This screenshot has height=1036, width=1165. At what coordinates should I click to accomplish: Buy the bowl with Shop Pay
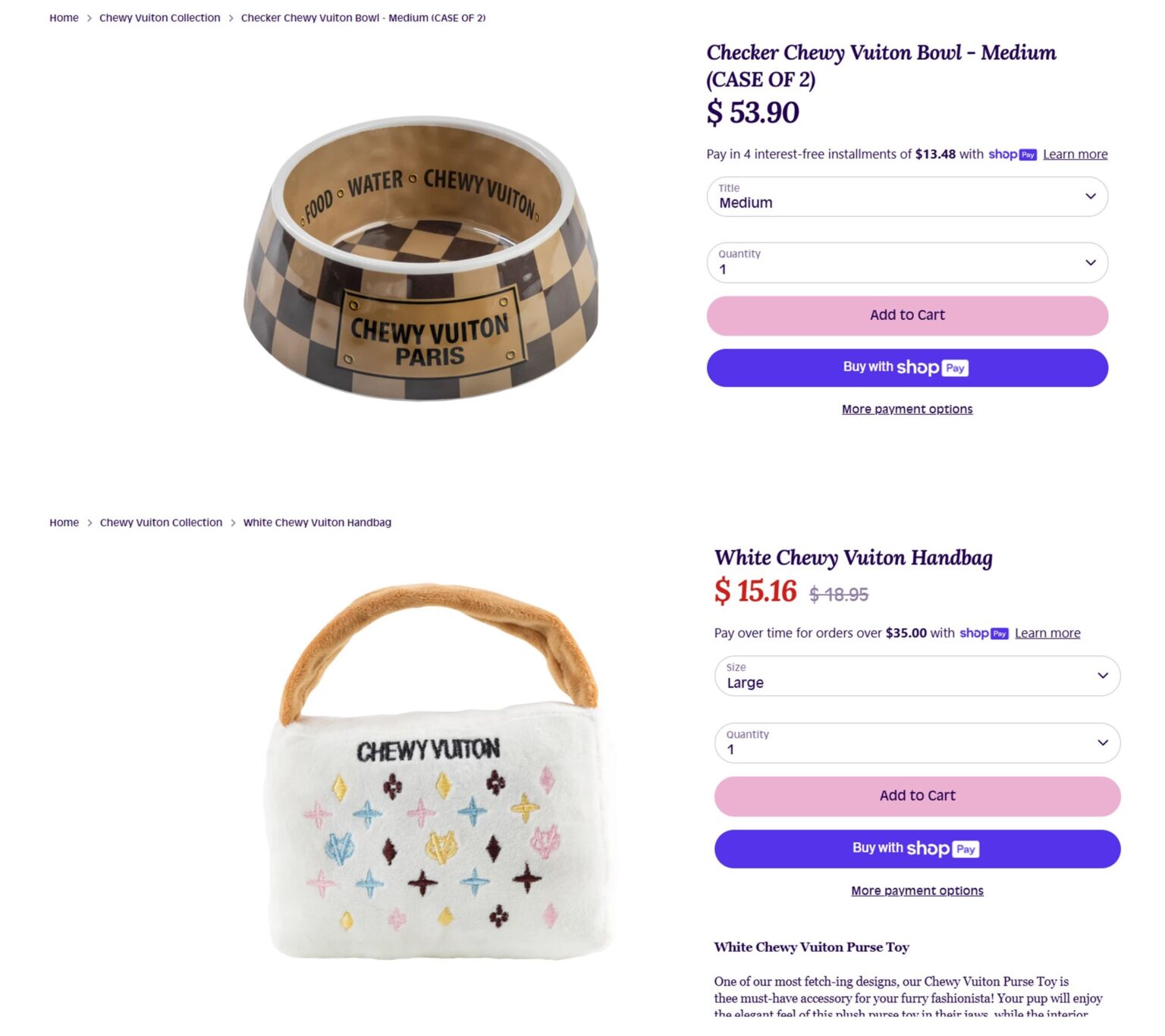coord(907,368)
